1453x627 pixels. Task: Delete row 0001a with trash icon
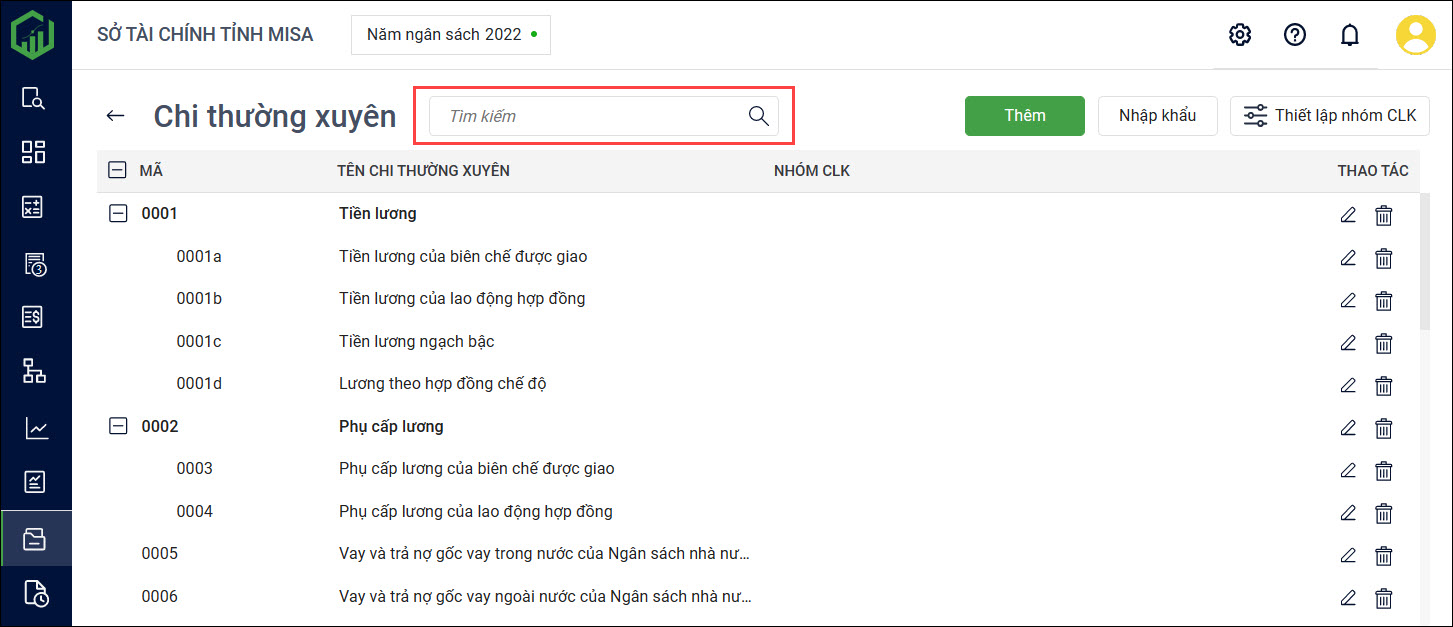(1384, 258)
